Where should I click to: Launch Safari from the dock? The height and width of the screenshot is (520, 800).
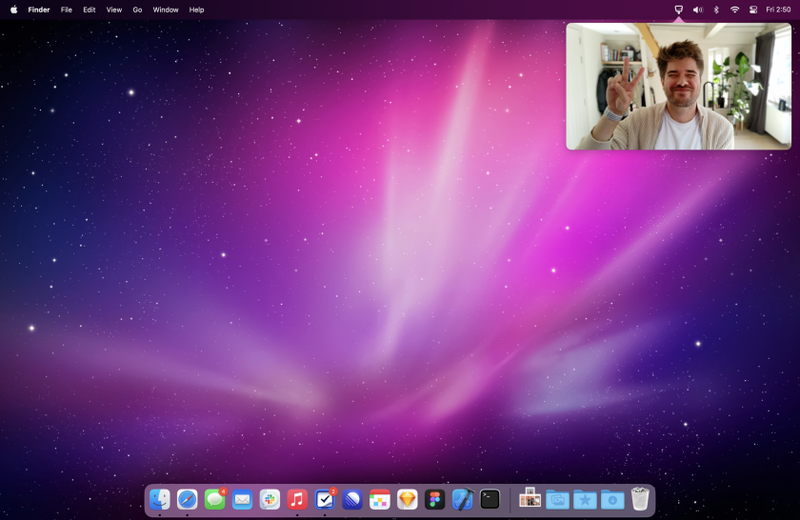pyautogui.click(x=187, y=499)
